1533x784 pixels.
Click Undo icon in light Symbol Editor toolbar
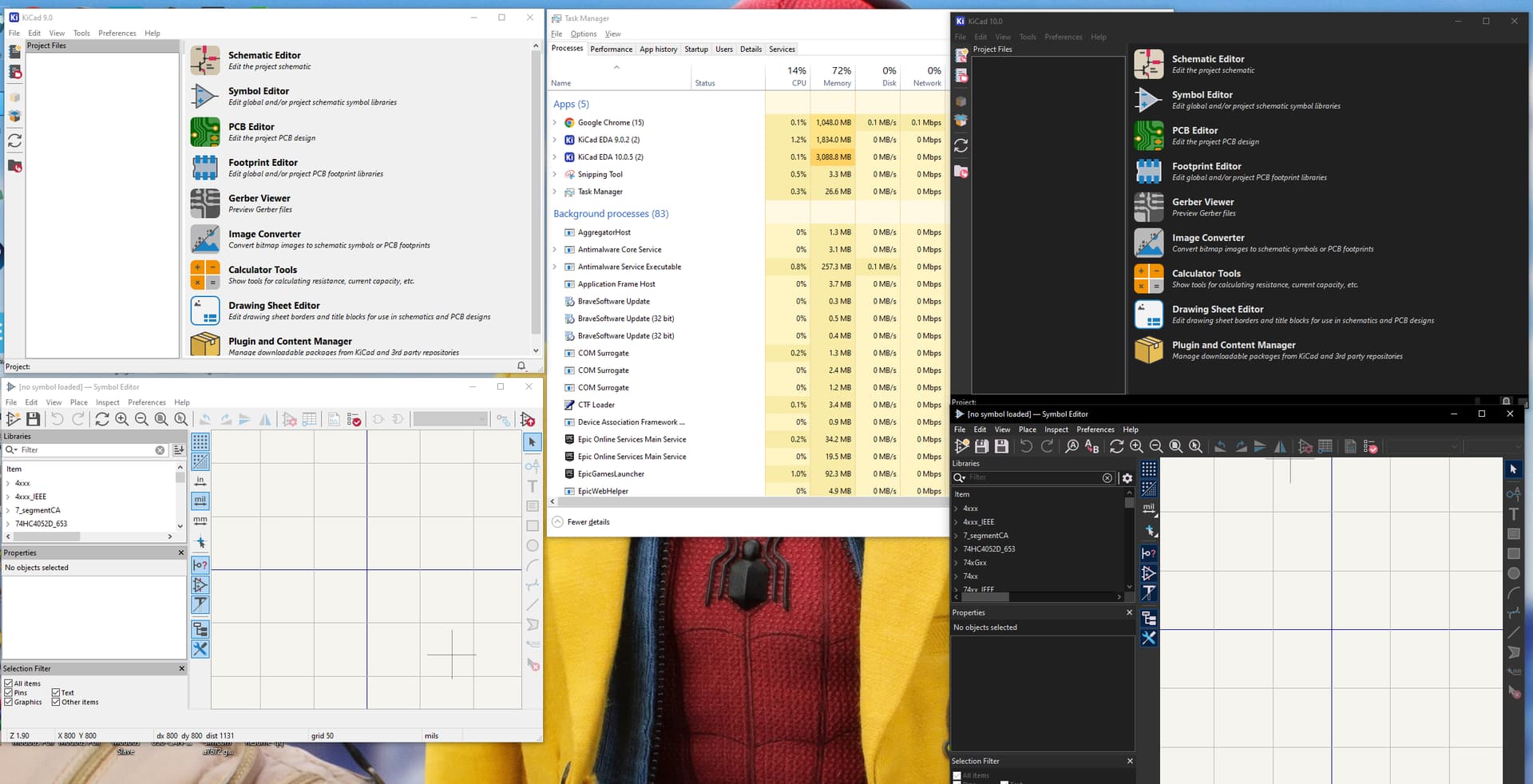tap(57, 419)
